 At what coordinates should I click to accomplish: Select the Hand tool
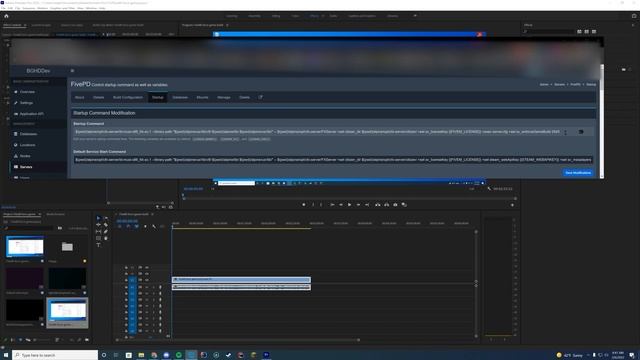tap(106, 238)
